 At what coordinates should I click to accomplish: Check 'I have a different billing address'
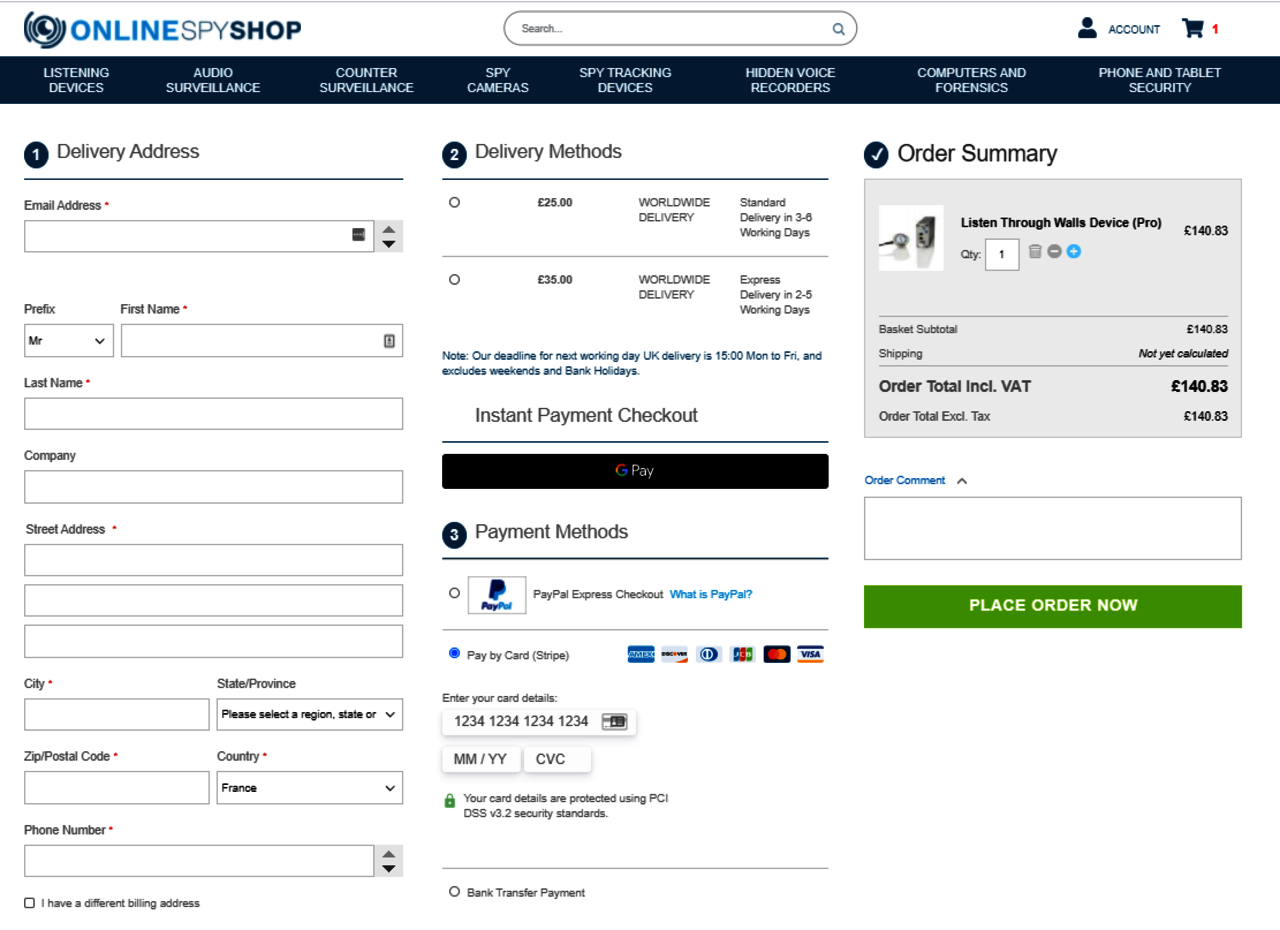pos(29,904)
